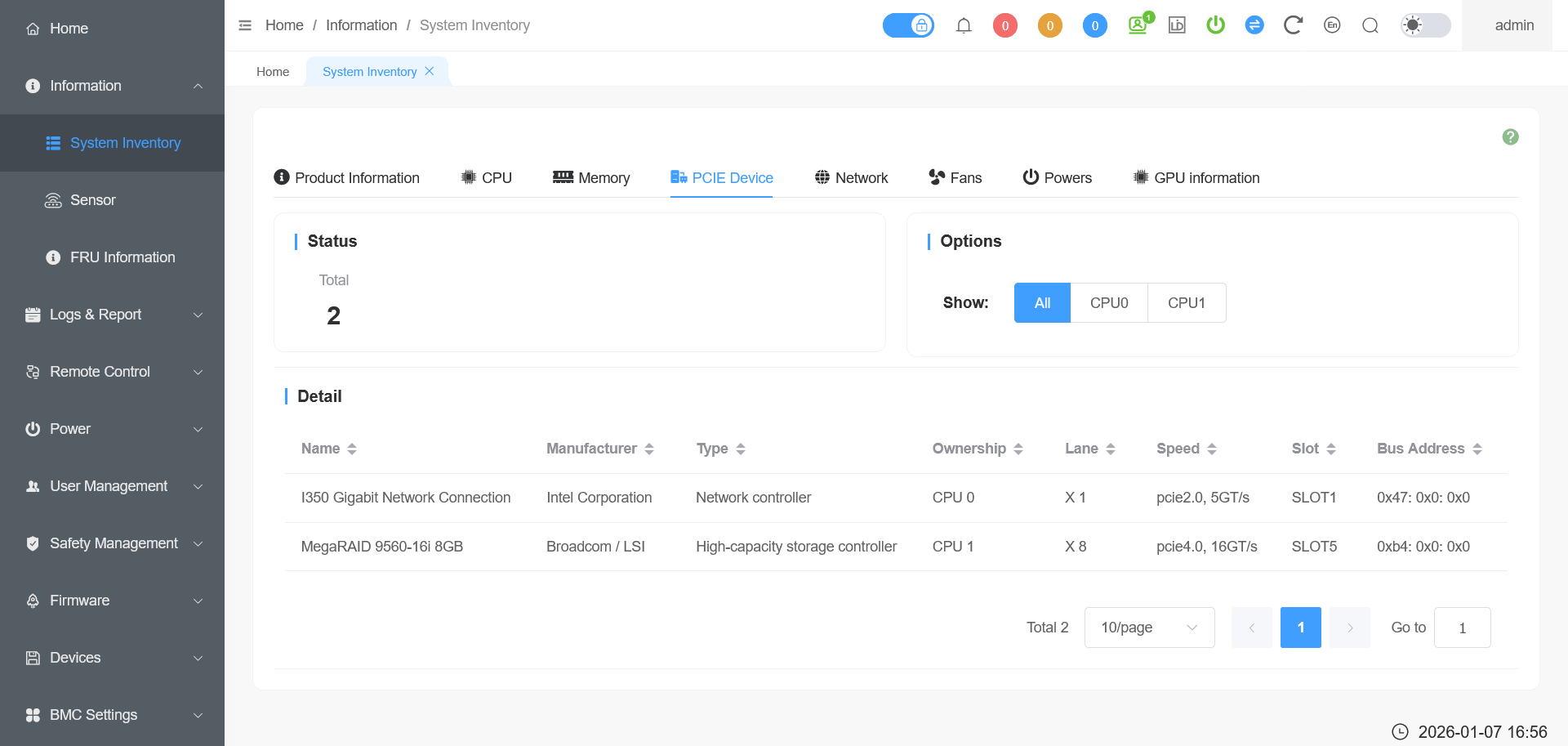
Task: Open the 10/page size dropdown
Action: 1148,628
